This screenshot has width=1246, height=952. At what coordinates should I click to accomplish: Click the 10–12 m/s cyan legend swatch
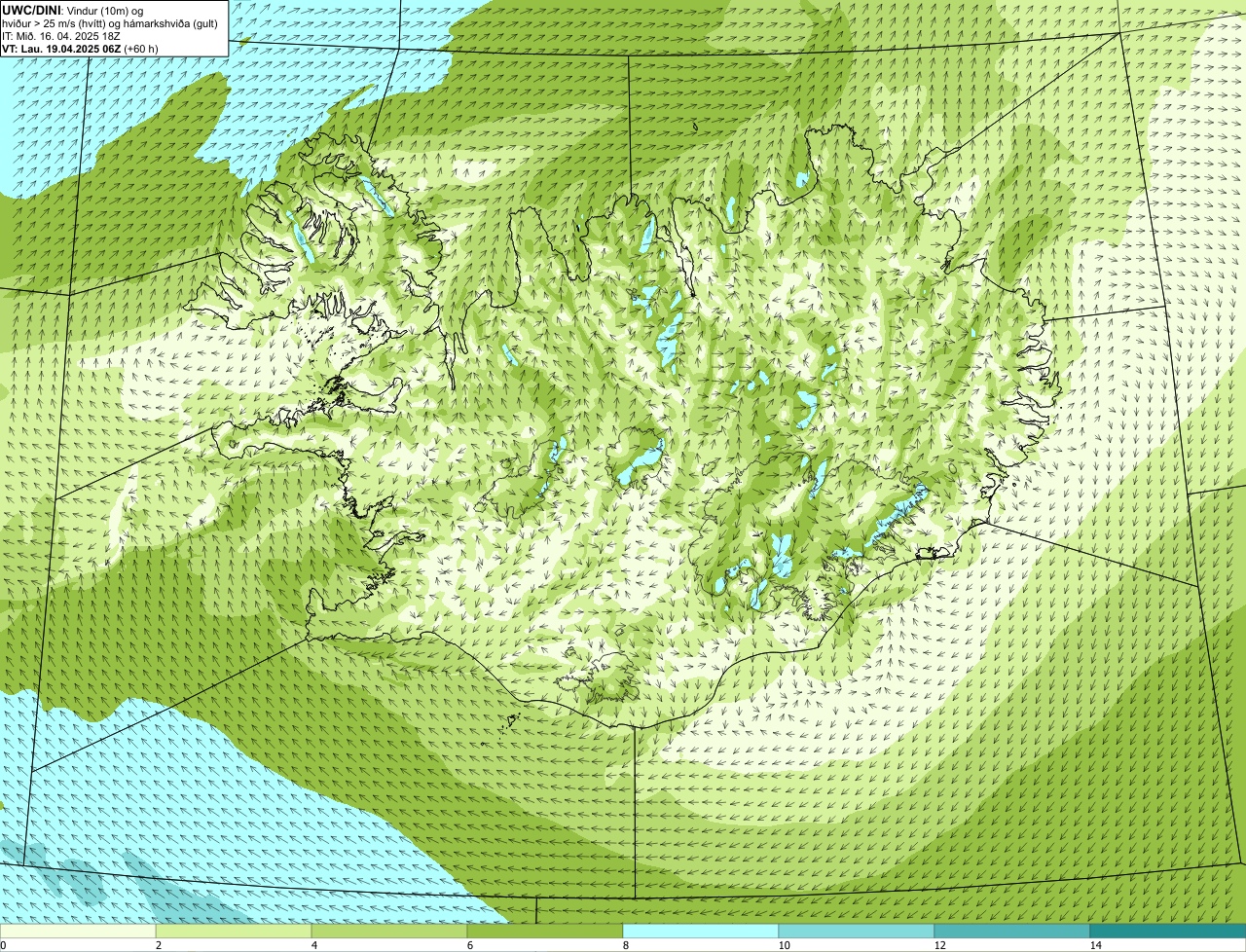(857, 931)
